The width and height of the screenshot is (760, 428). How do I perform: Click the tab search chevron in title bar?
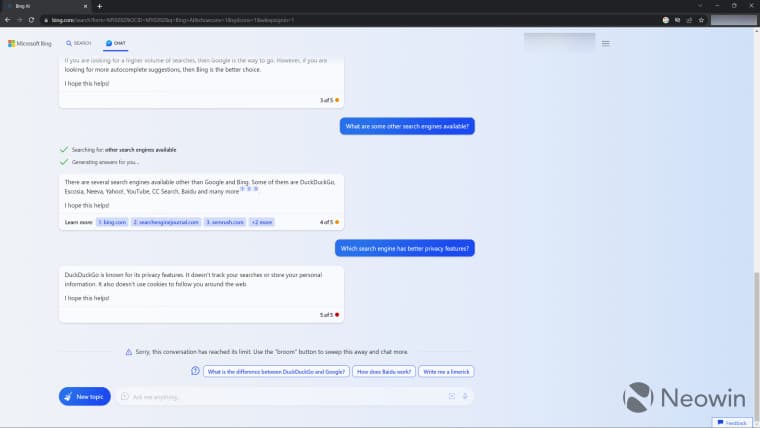click(x=700, y=6)
